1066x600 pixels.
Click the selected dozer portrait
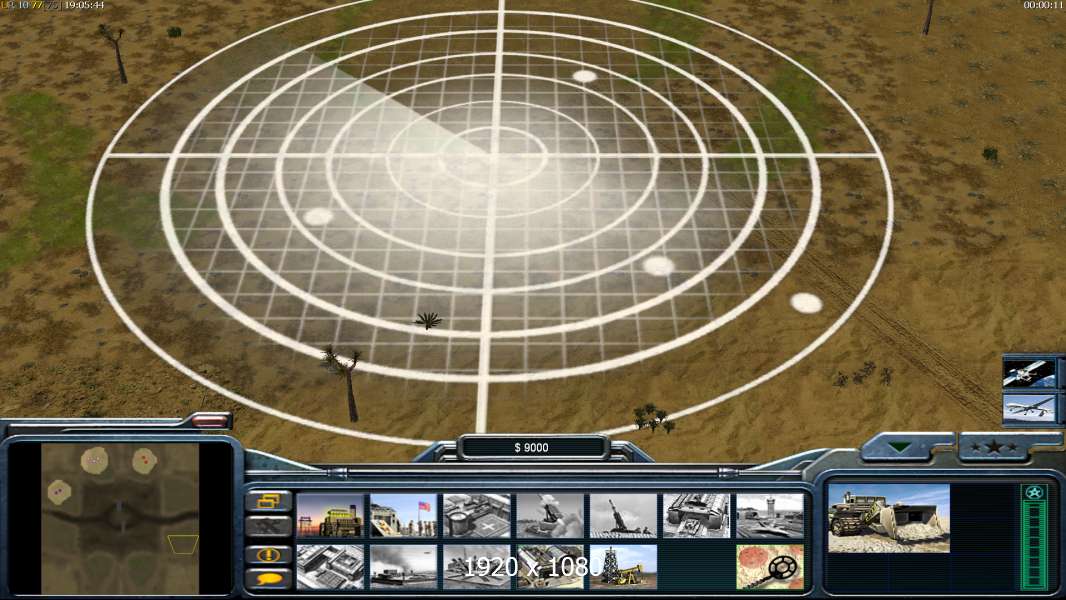pyautogui.click(x=889, y=518)
